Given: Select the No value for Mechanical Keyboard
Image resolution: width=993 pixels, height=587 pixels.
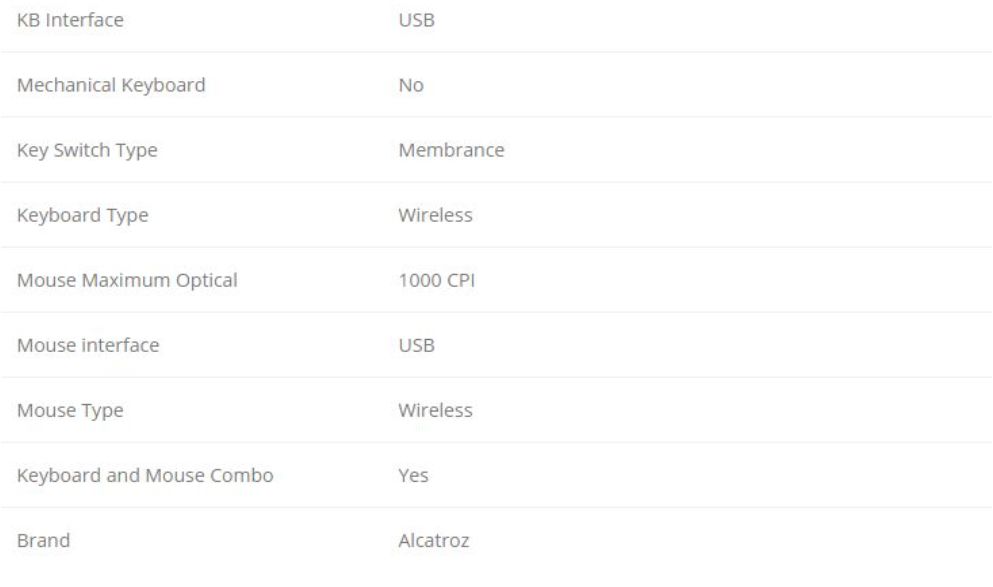Looking at the screenshot, I should click(411, 85).
